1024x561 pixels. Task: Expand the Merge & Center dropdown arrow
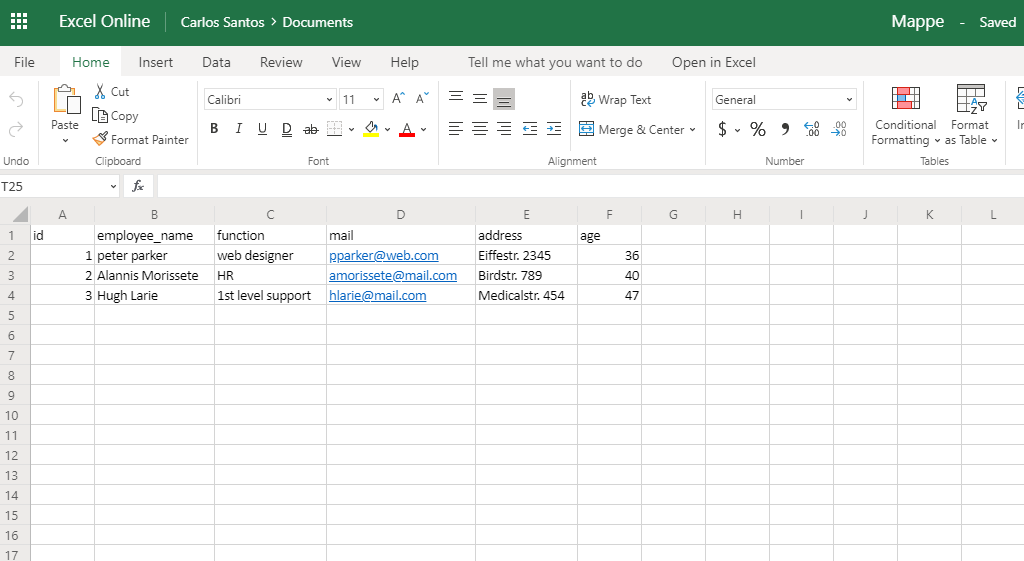point(692,130)
